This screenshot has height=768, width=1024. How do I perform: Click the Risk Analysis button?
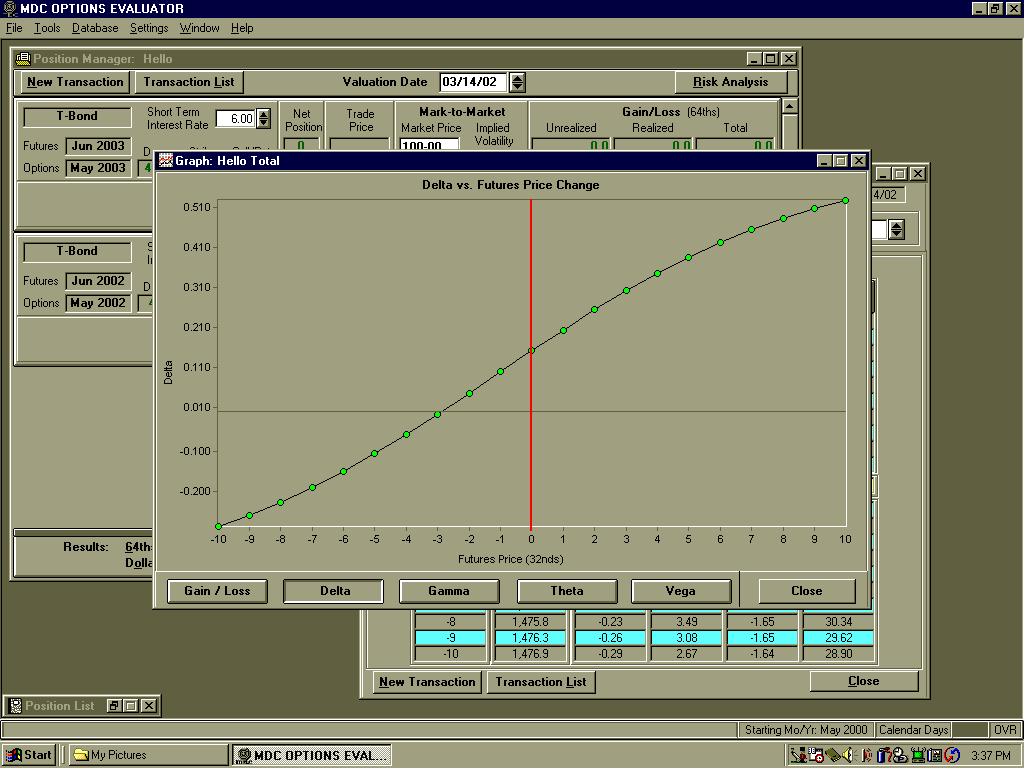pos(730,82)
